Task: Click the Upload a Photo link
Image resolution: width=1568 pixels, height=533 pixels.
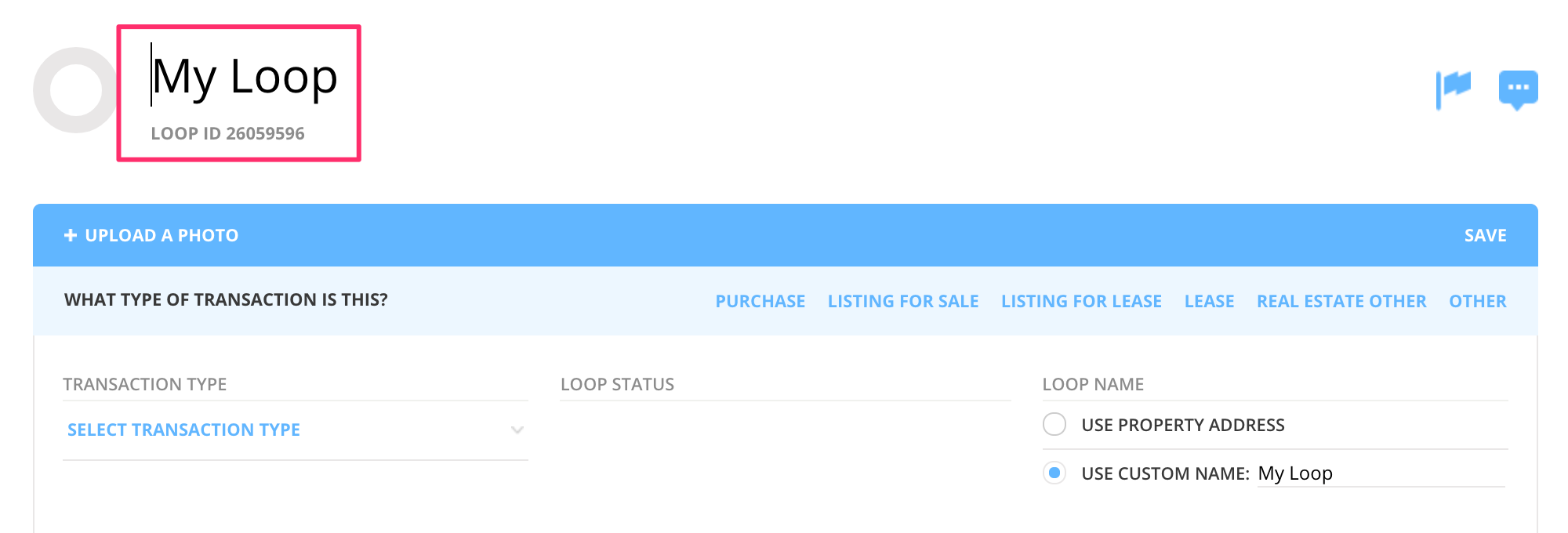Action: click(162, 235)
